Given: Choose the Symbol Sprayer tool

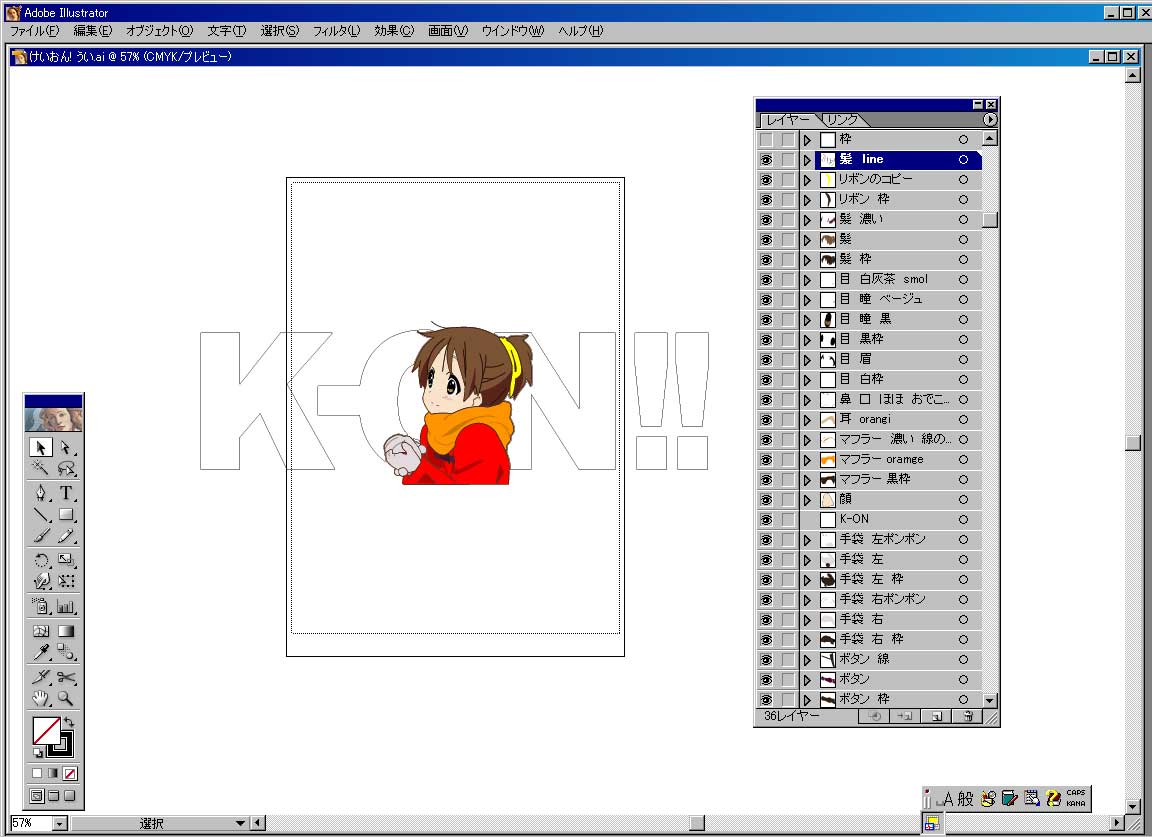Looking at the screenshot, I should pyautogui.click(x=41, y=606).
